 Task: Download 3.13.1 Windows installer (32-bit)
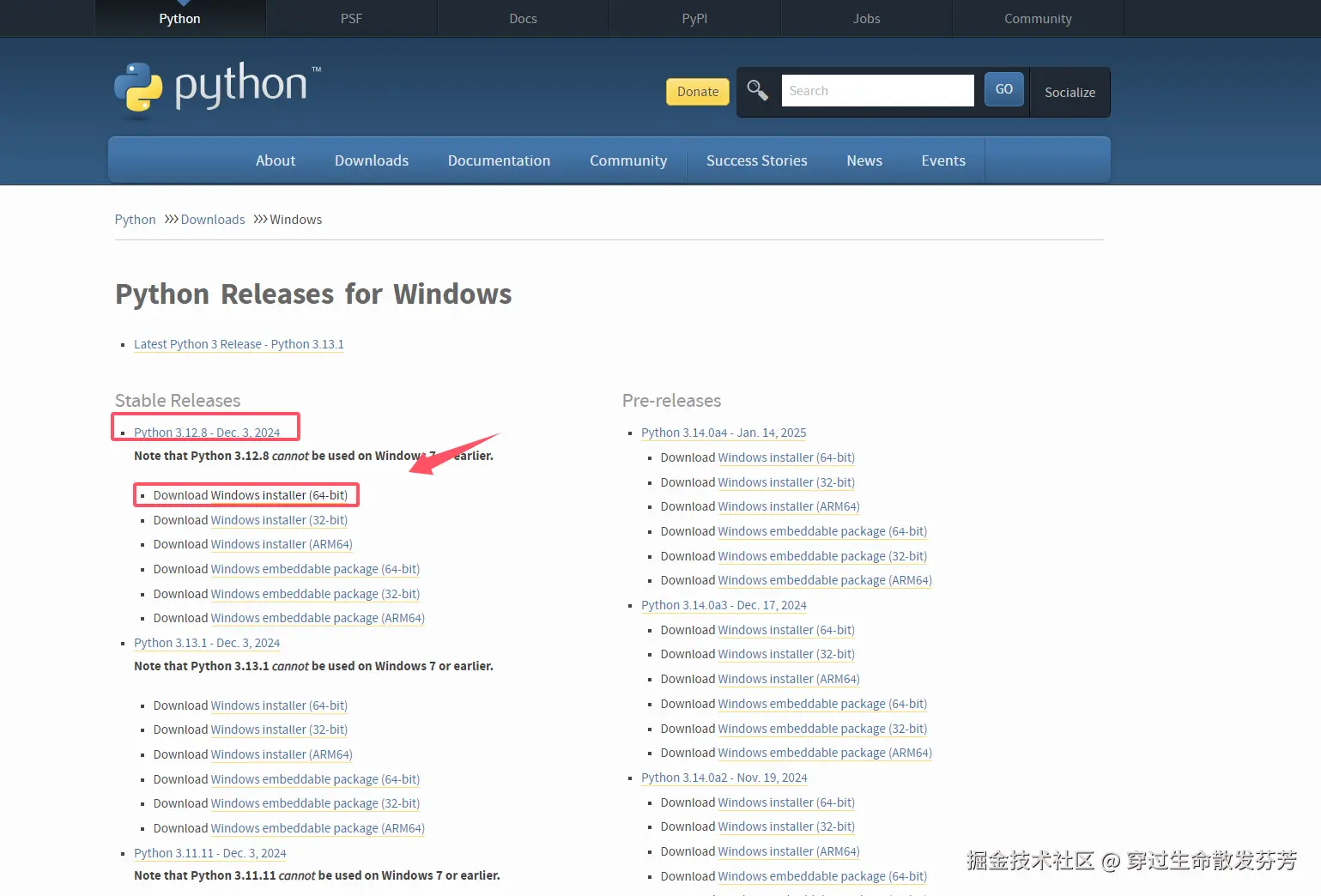pyautogui.click(x=279, y=730)
